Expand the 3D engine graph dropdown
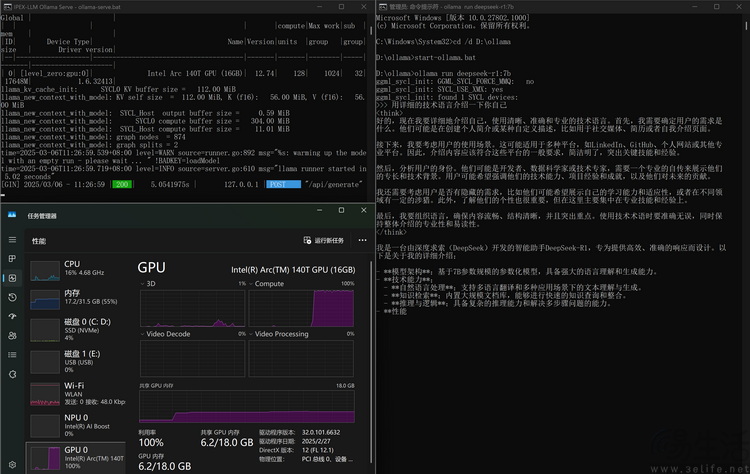 point(148,284)
